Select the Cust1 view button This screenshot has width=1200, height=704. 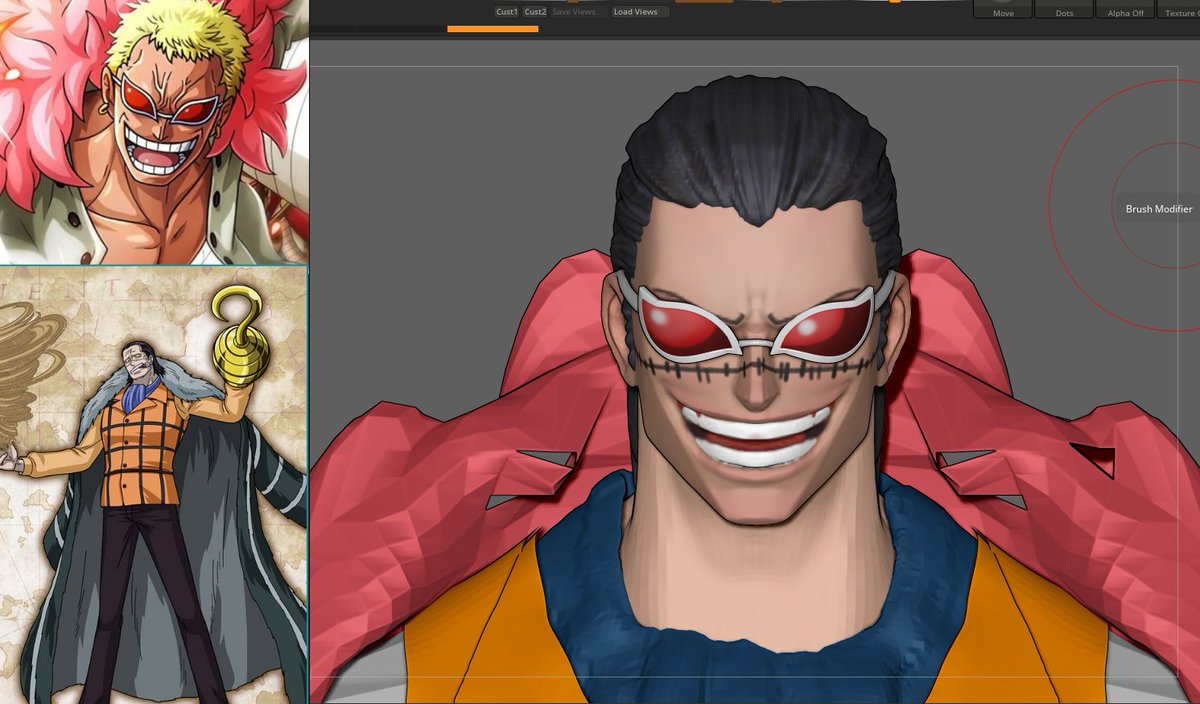[x=507, y=12]
